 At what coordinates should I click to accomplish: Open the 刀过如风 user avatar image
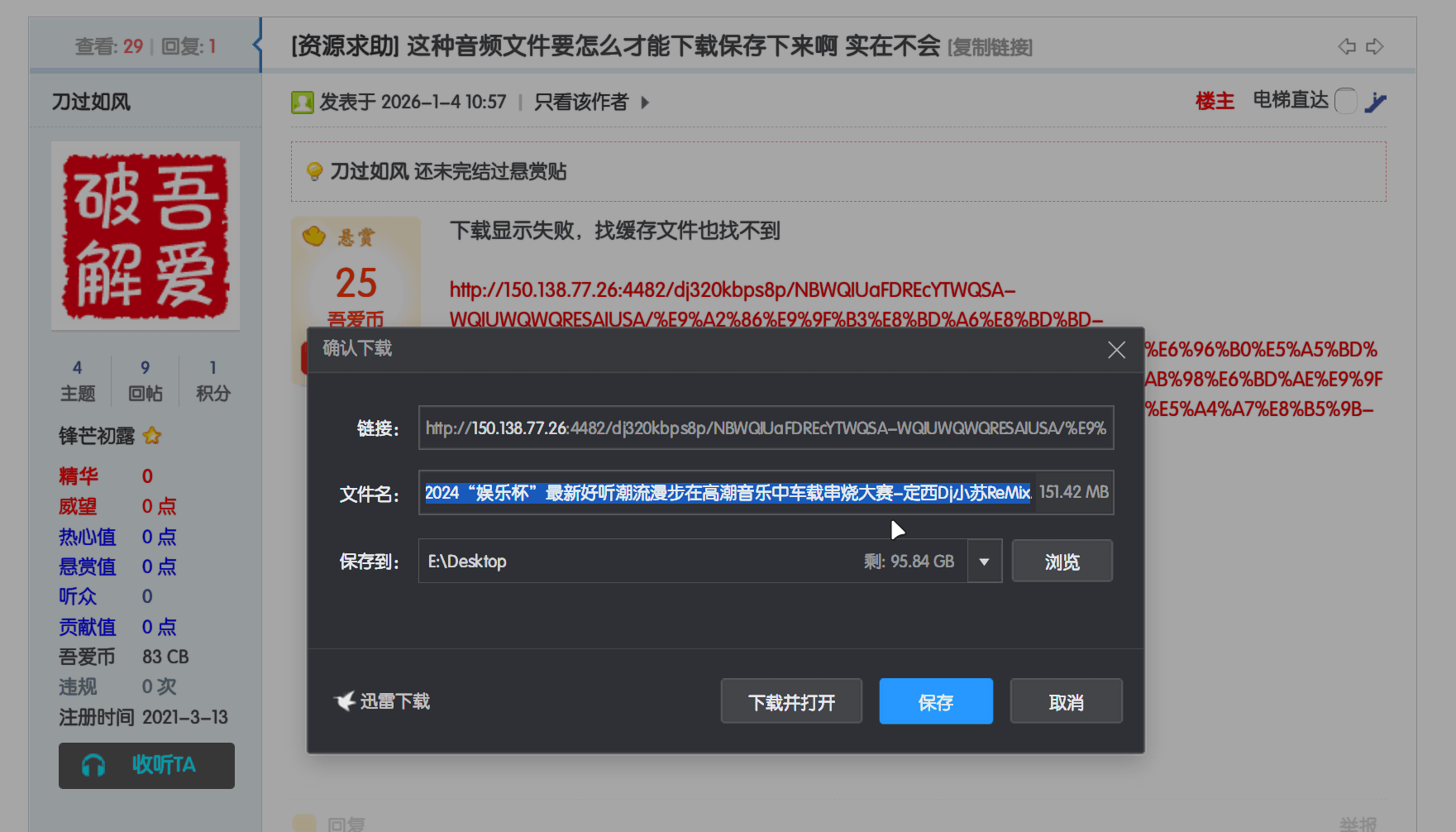[146, 236]
